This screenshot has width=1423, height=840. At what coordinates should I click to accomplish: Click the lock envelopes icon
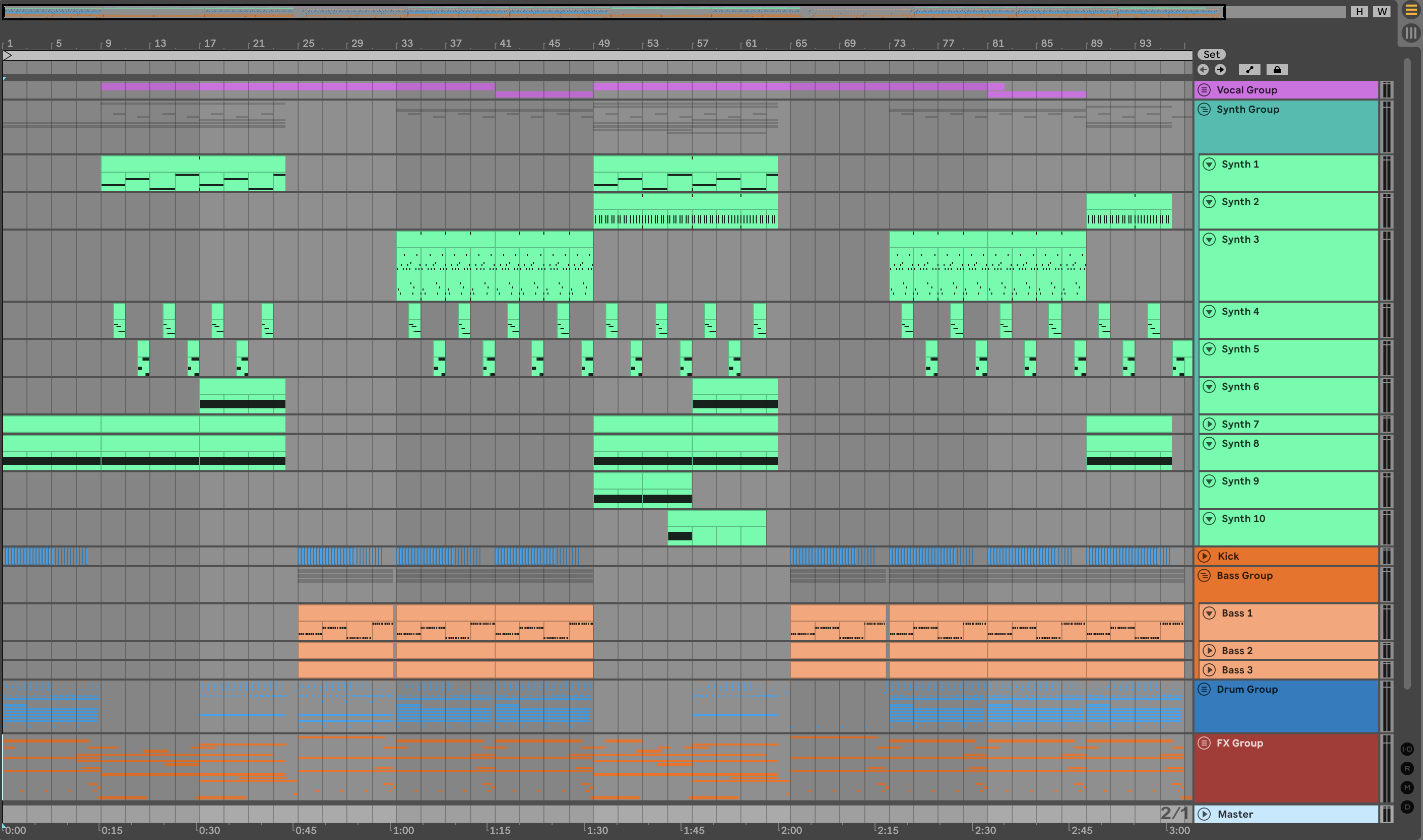click(x=1277, y=70)
